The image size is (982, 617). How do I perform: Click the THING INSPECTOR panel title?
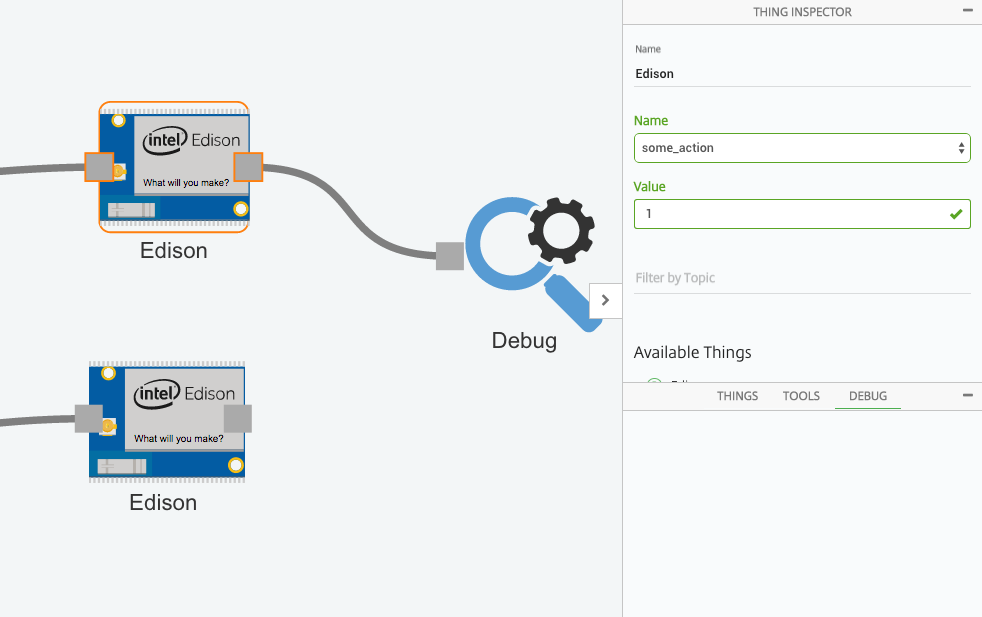click(802, 12)
